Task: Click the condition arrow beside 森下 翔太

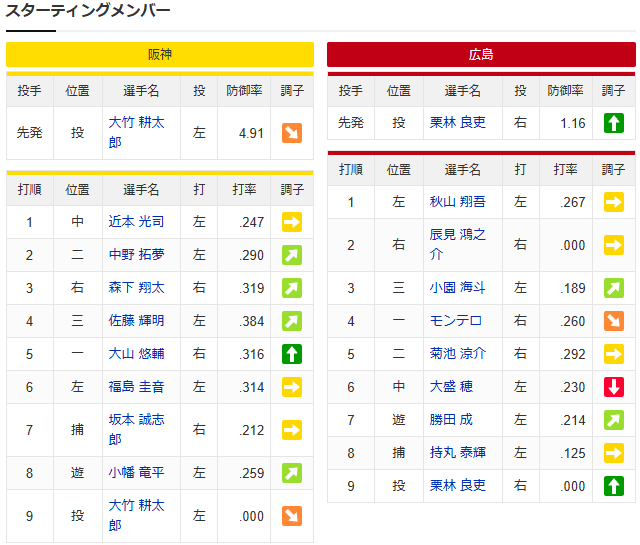Action: point(292,288)
